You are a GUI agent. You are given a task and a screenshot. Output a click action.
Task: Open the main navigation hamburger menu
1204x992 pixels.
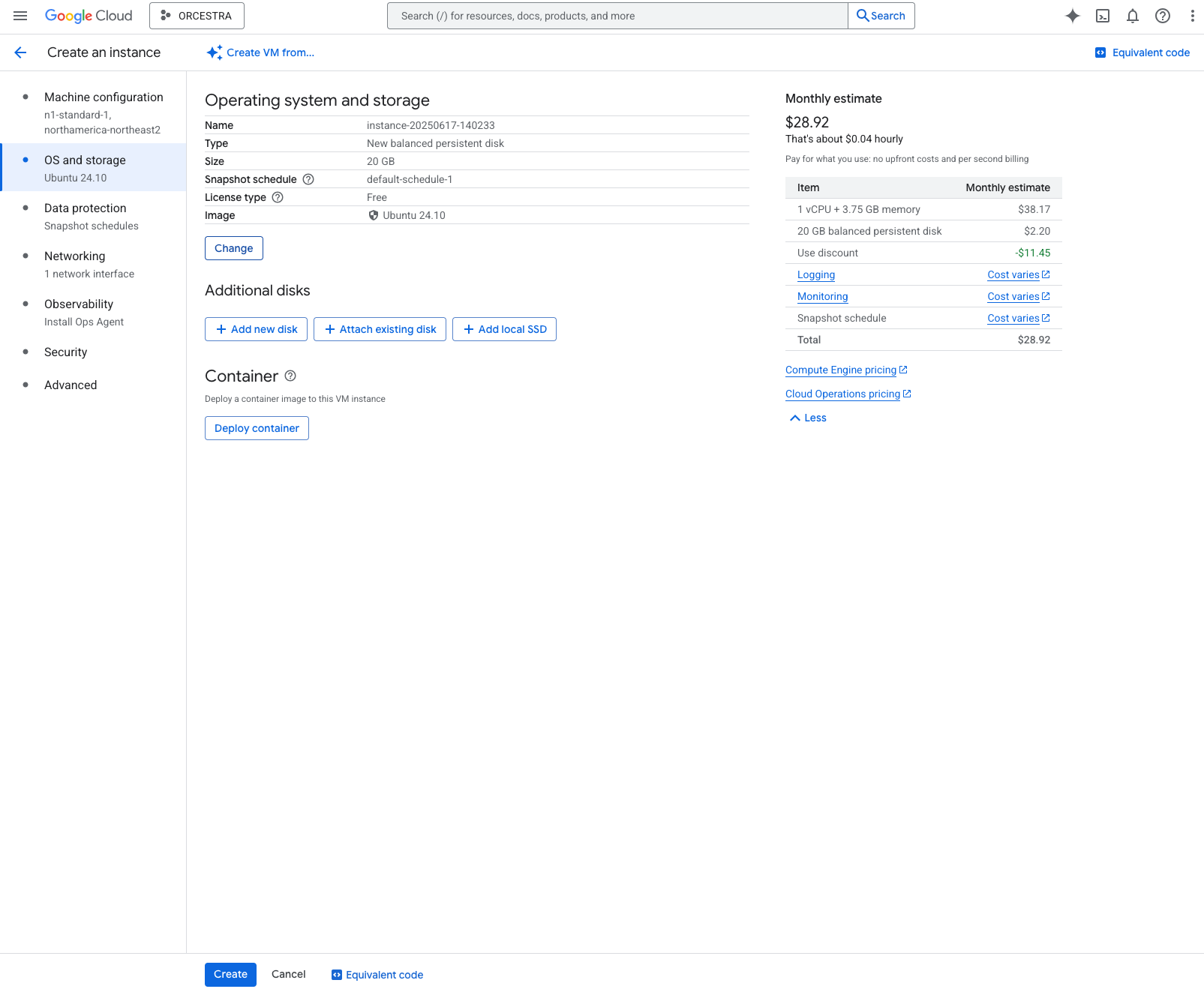20,16
